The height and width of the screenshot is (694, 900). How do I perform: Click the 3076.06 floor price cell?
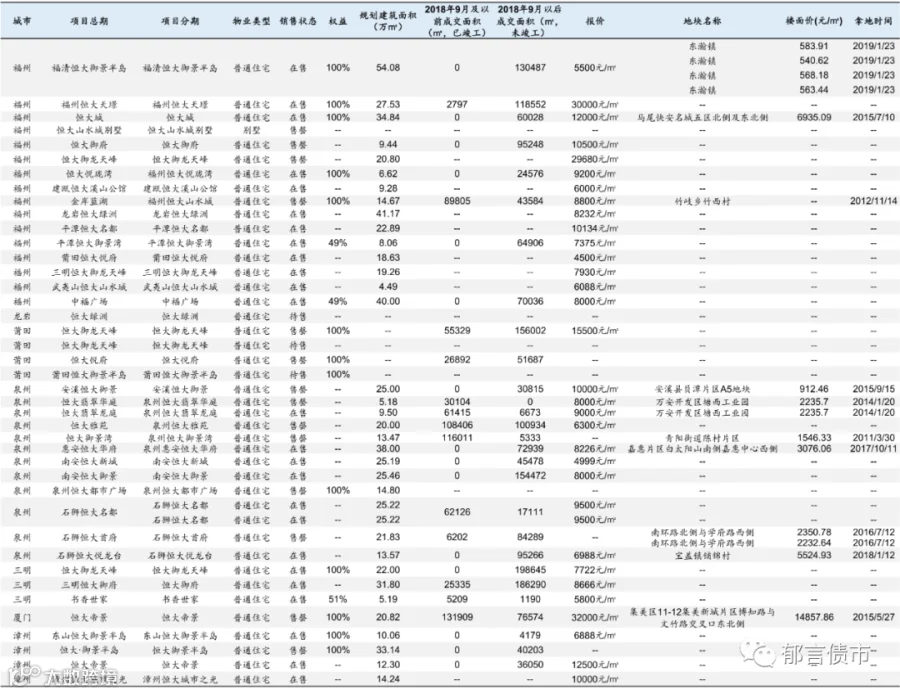814,449
